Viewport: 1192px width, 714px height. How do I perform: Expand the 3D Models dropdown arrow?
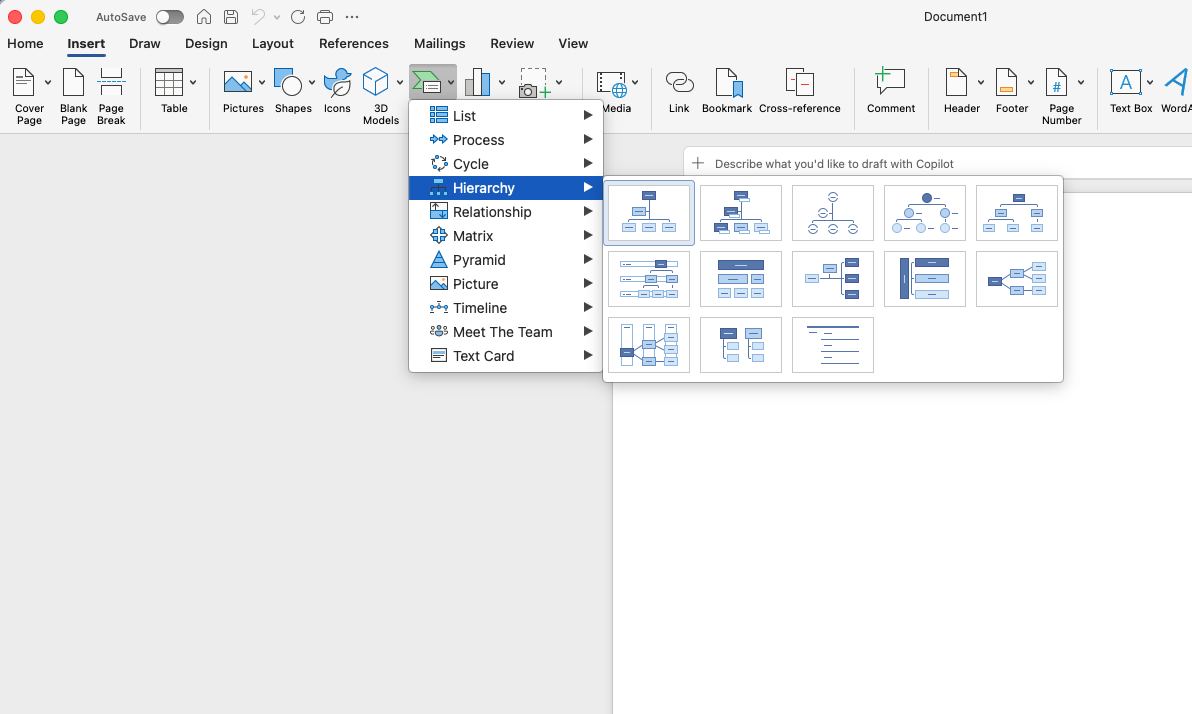(x=400, y=82)
